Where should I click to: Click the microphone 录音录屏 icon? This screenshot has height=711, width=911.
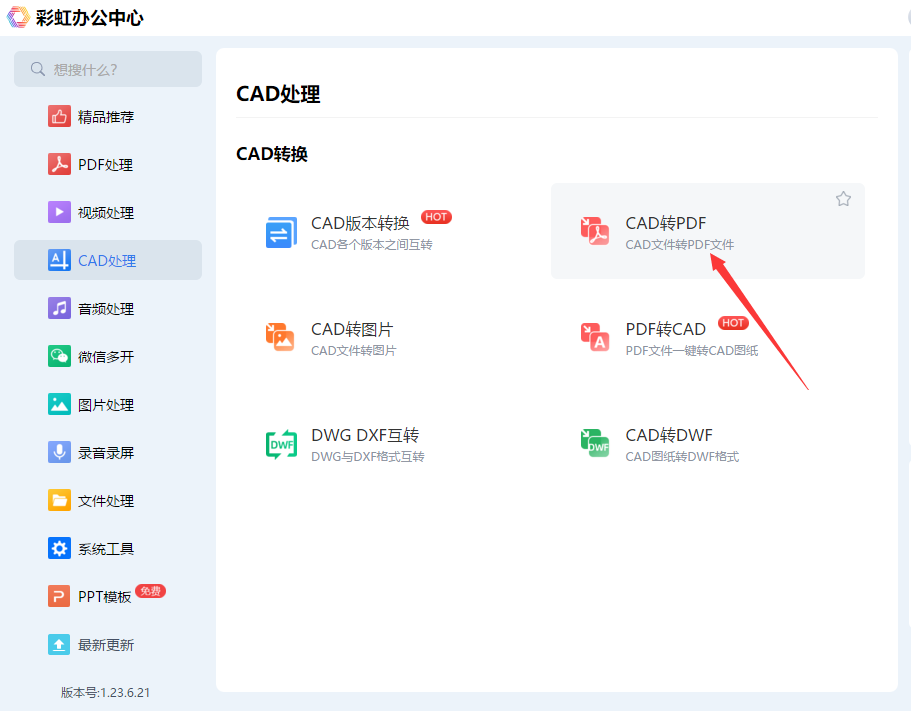59,452
